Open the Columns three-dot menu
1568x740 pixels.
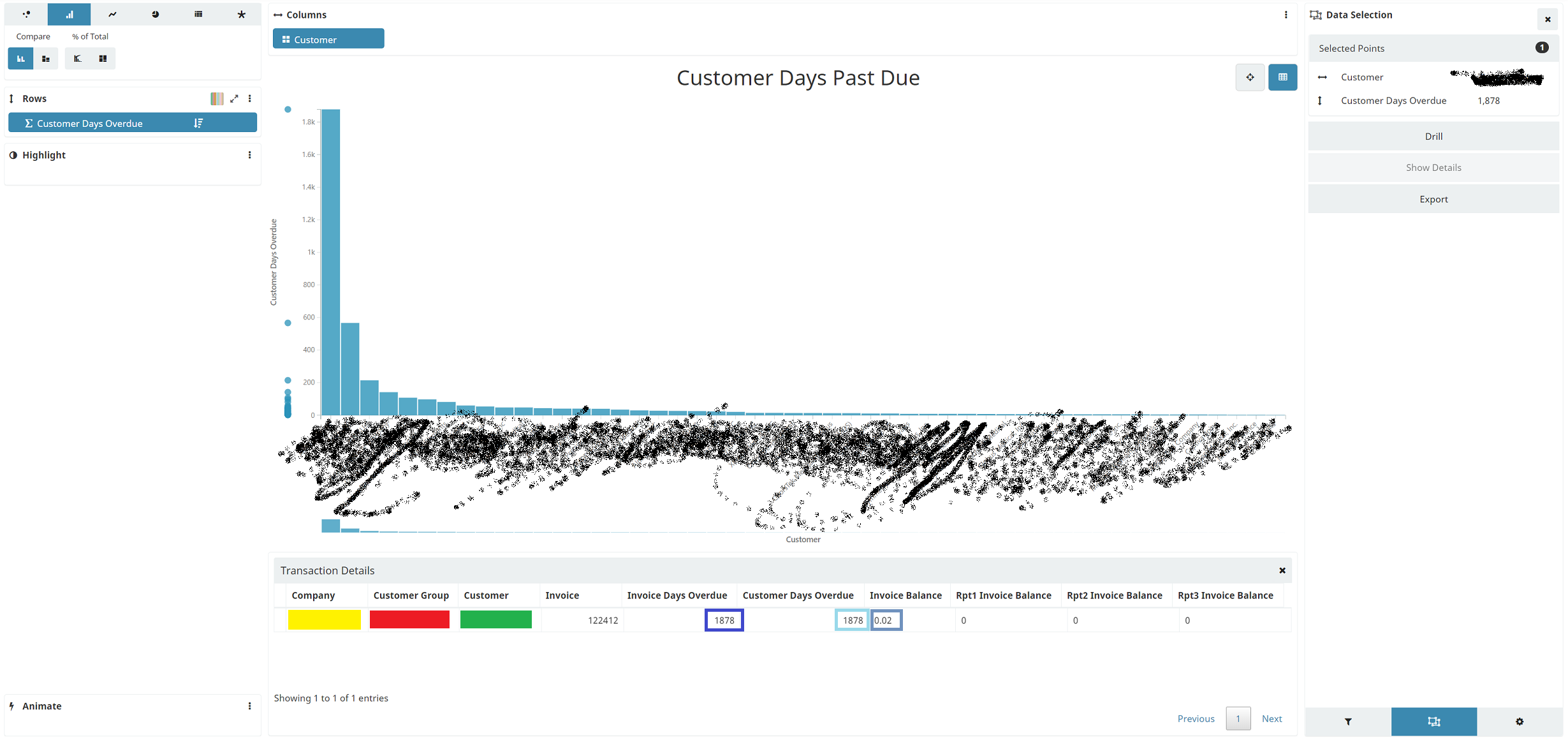[x=1286, y=15]
